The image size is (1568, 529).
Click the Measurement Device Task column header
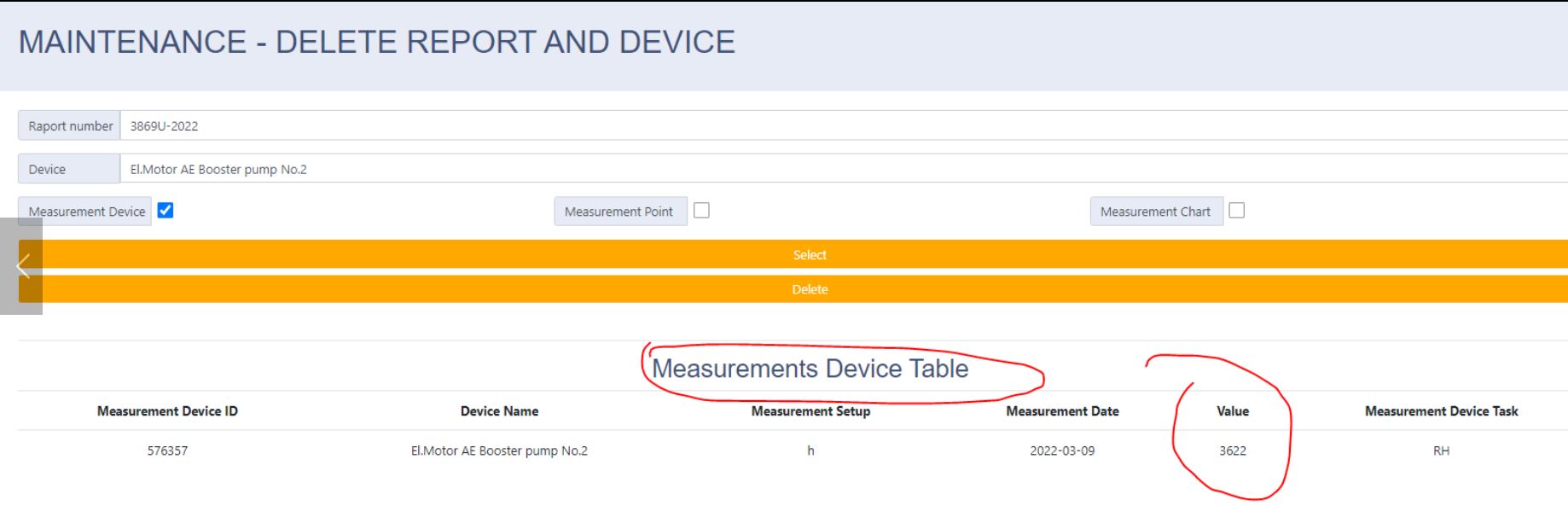(1441, 411)
